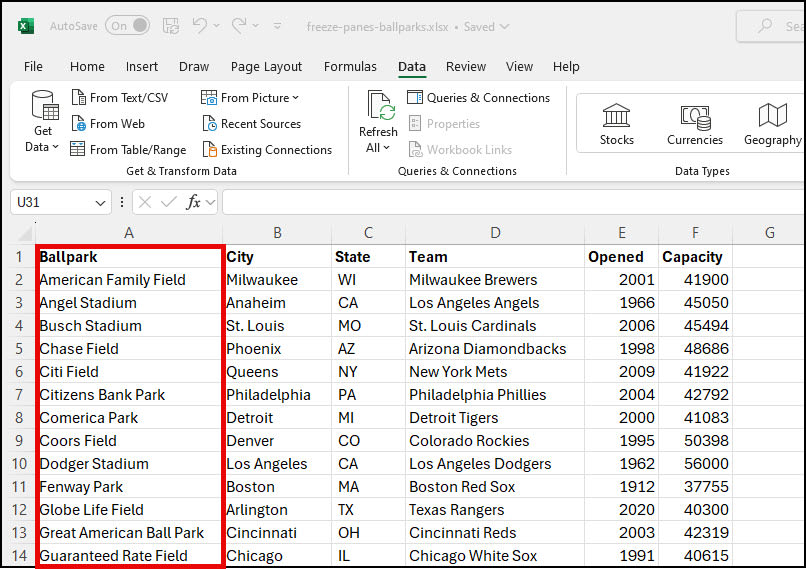Click the Currencies data type

point(694,124)
